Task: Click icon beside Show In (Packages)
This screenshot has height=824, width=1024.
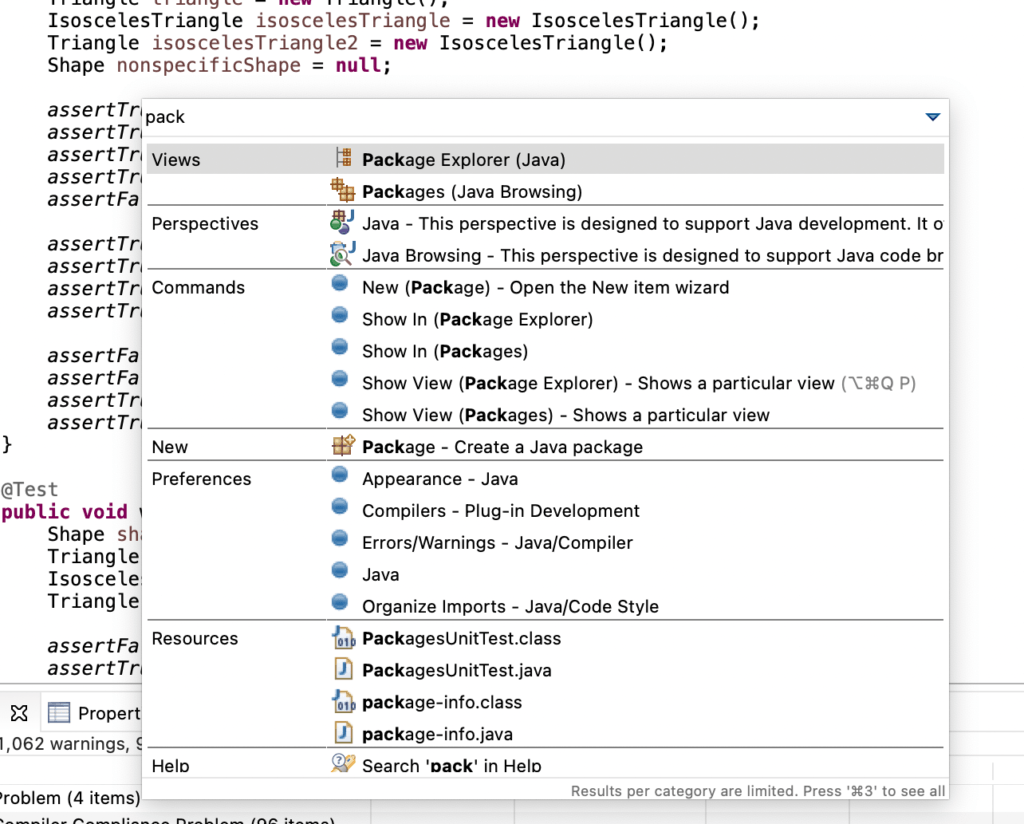Action: (x=340, y=347)
